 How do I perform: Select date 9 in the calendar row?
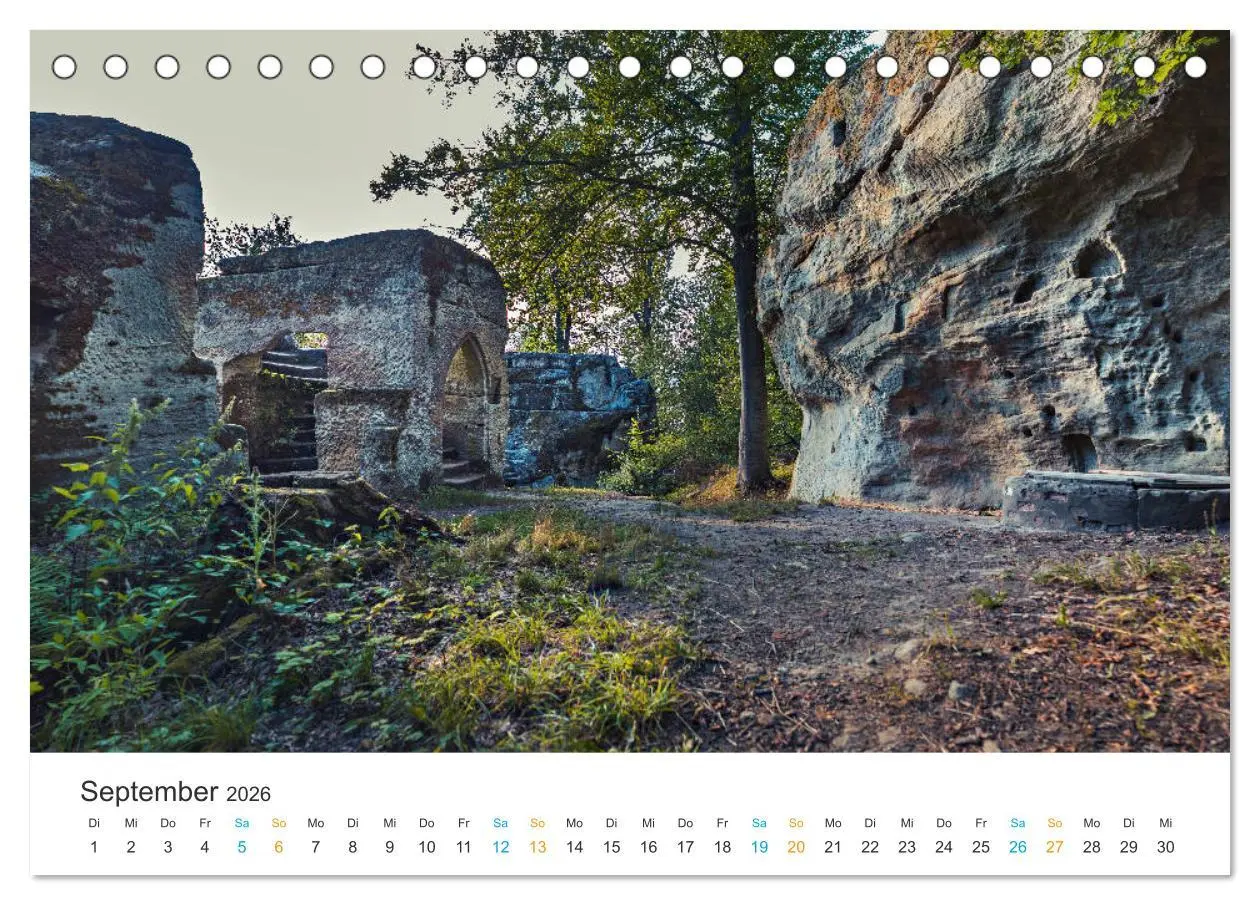(390, 847)
